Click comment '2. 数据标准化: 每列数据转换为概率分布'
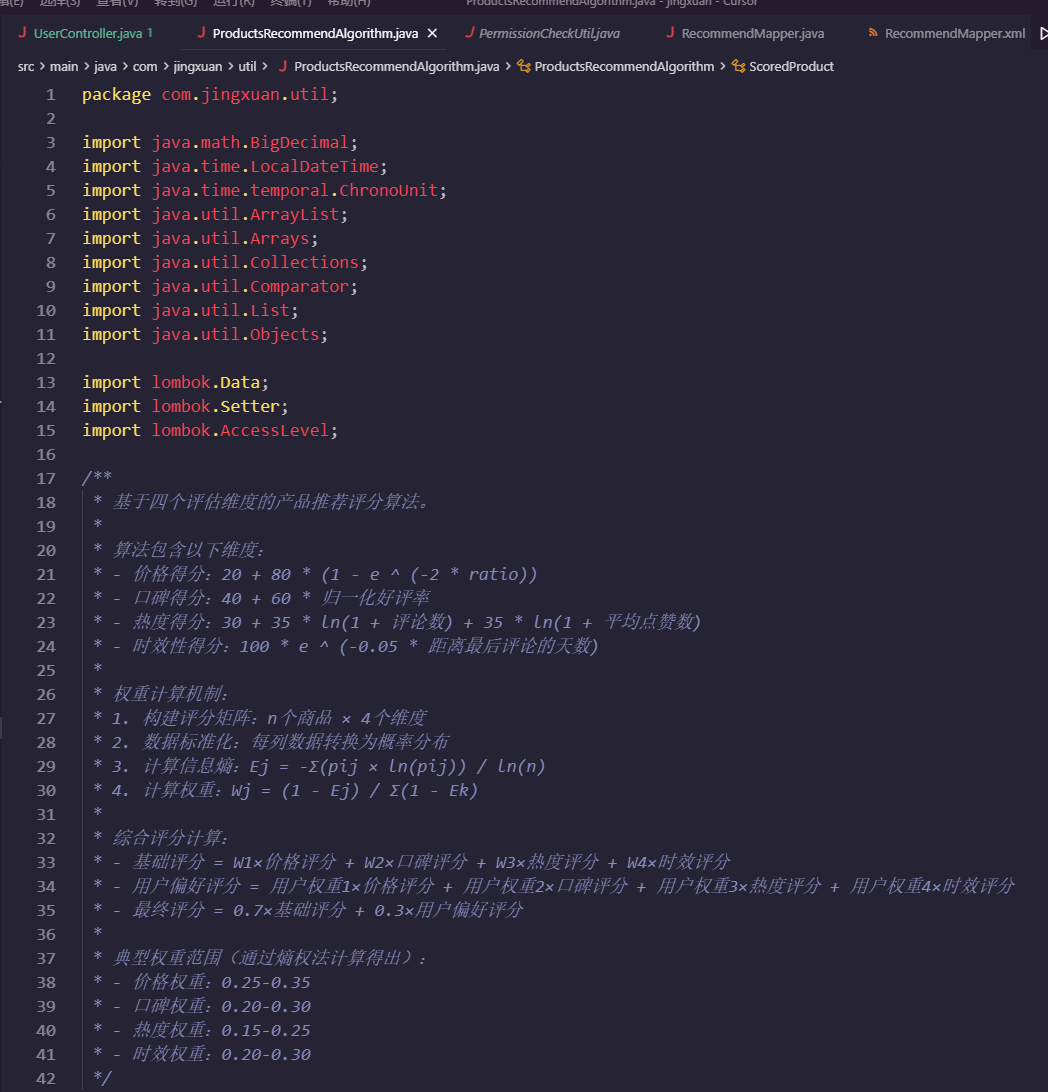 point(281,742)
